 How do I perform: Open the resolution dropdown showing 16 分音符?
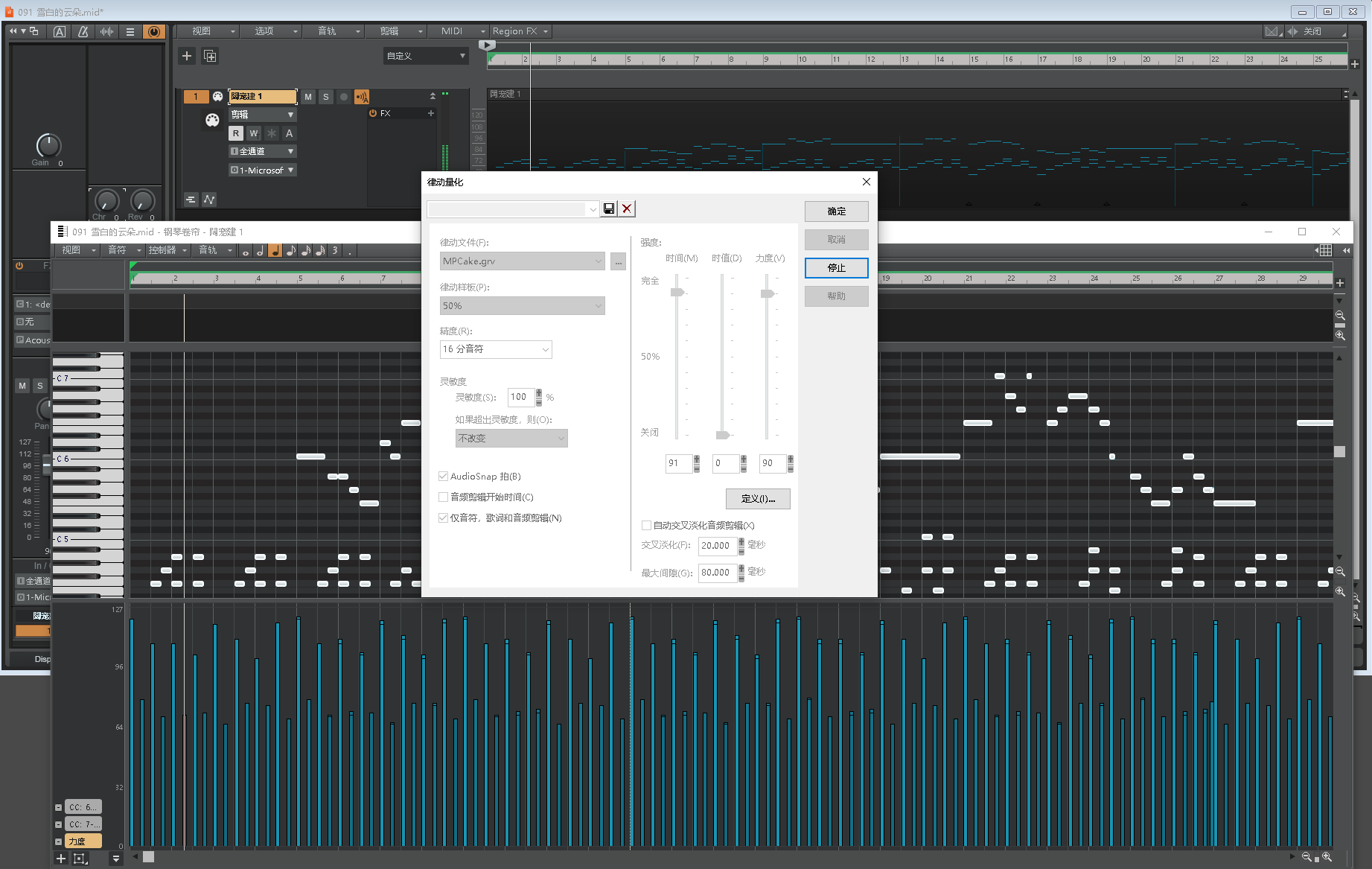[496, 349]
